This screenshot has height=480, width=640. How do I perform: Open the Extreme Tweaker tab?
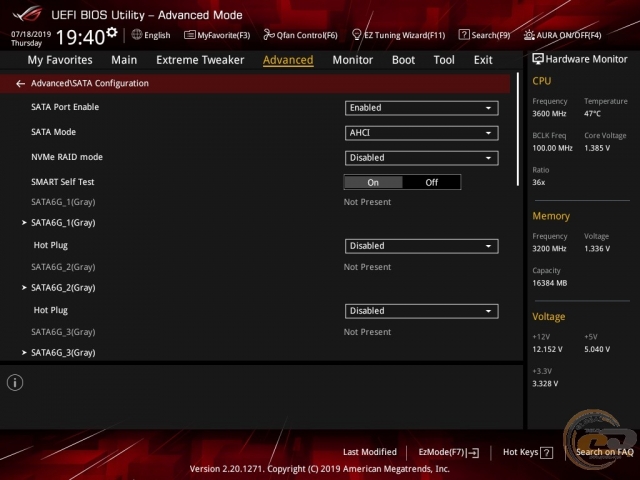coord(200,60)
